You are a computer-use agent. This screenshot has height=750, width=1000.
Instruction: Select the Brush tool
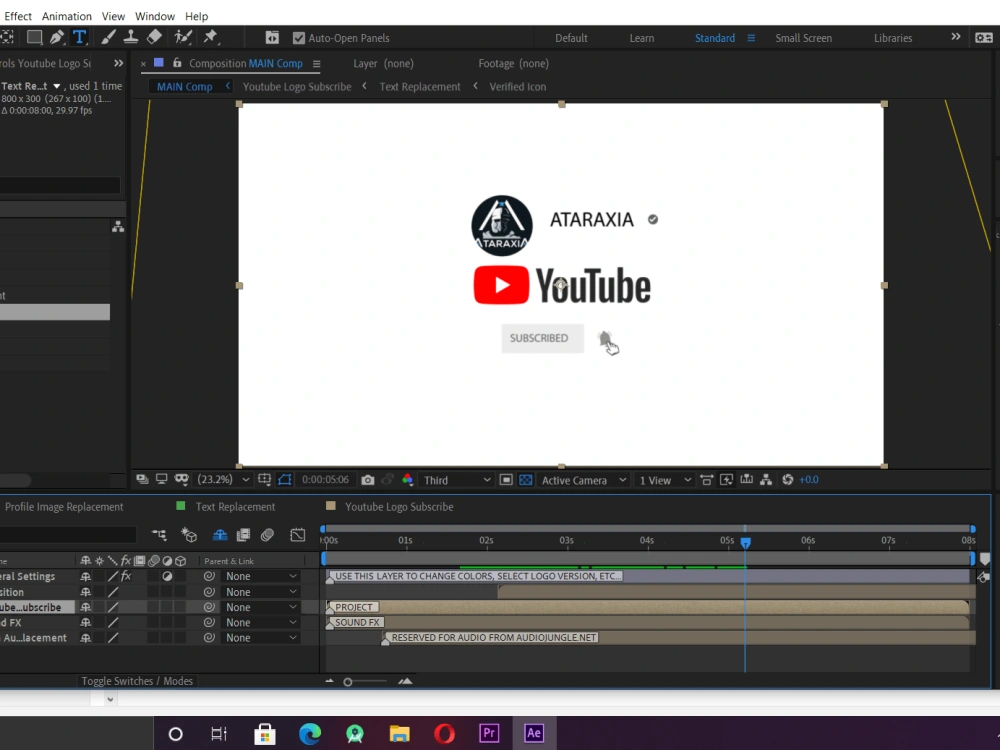tap(108, 37)
